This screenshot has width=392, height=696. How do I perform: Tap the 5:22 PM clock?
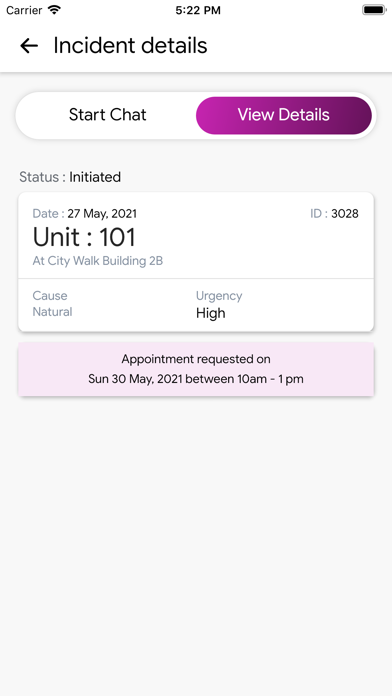198,10
